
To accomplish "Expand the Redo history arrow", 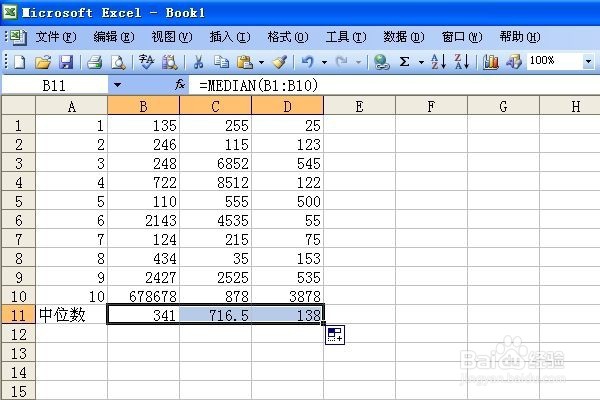I will coord(359,62).
